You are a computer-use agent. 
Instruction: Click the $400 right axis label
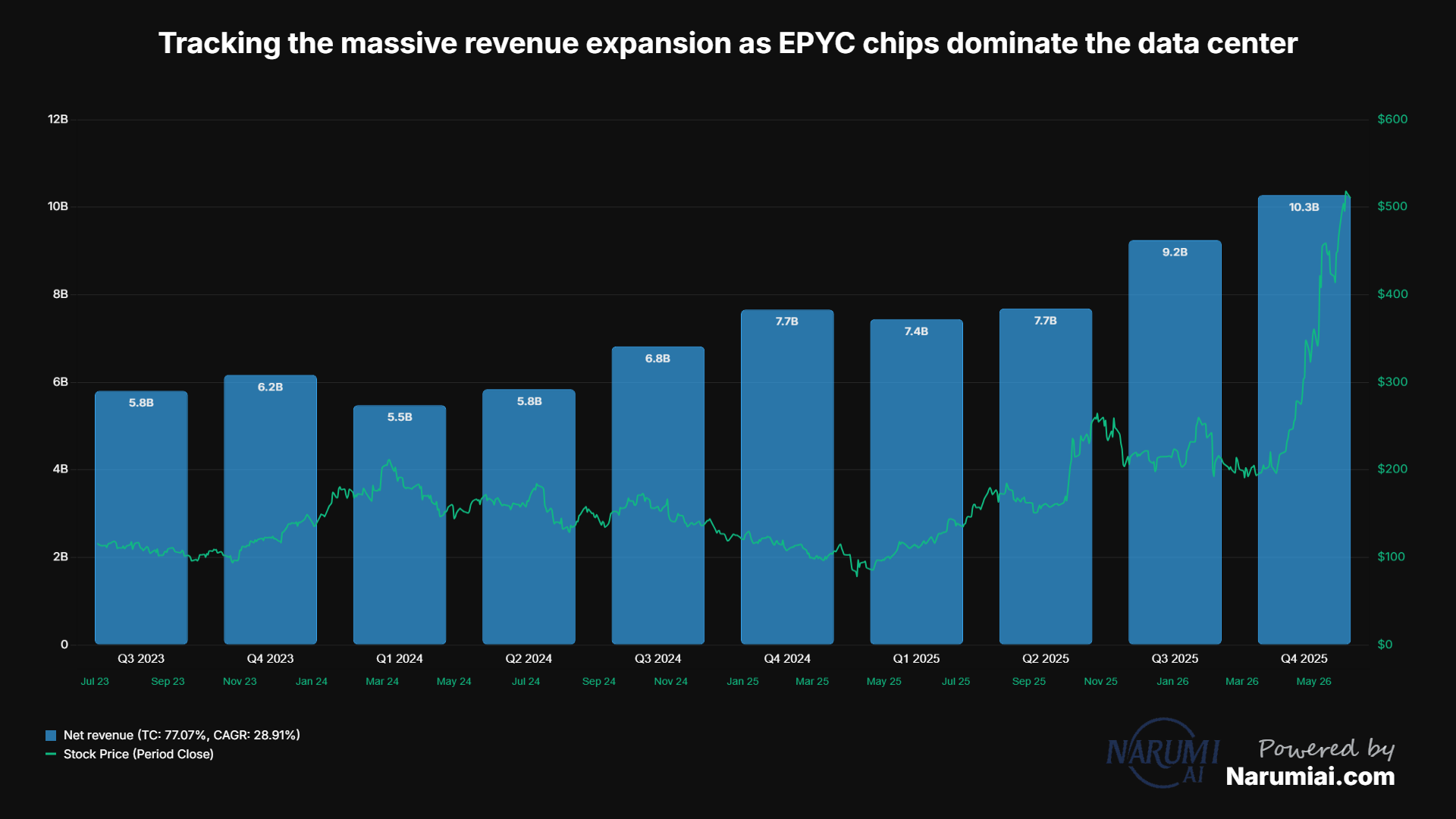click(x=1393, y=294)
